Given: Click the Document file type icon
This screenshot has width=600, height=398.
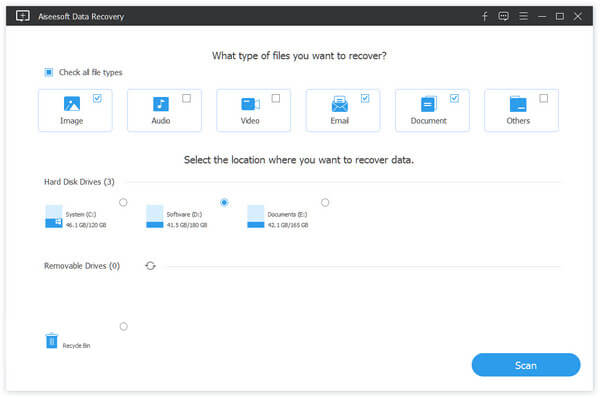Looking at the screenshot, I should [429, 104].
